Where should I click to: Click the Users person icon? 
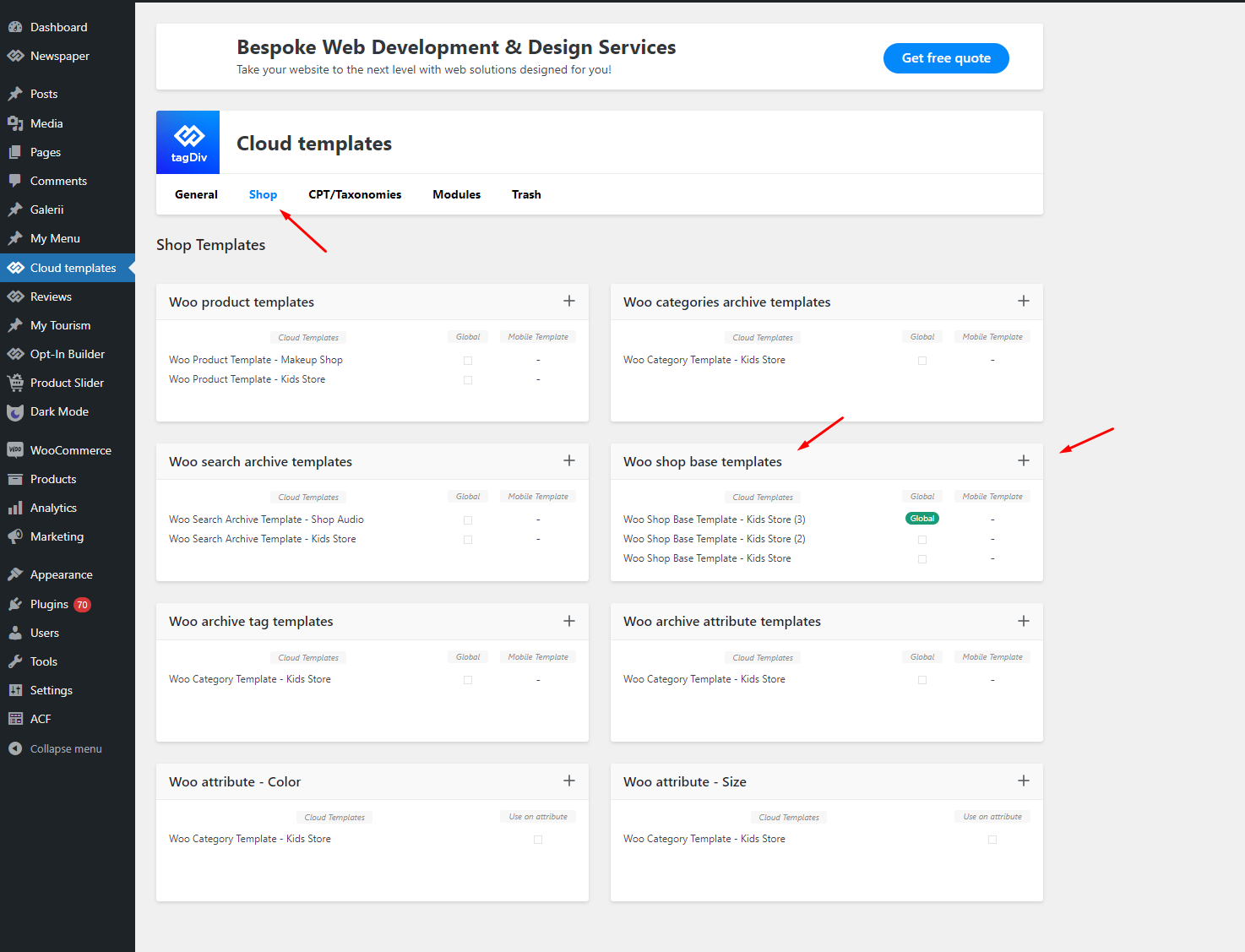15,633
